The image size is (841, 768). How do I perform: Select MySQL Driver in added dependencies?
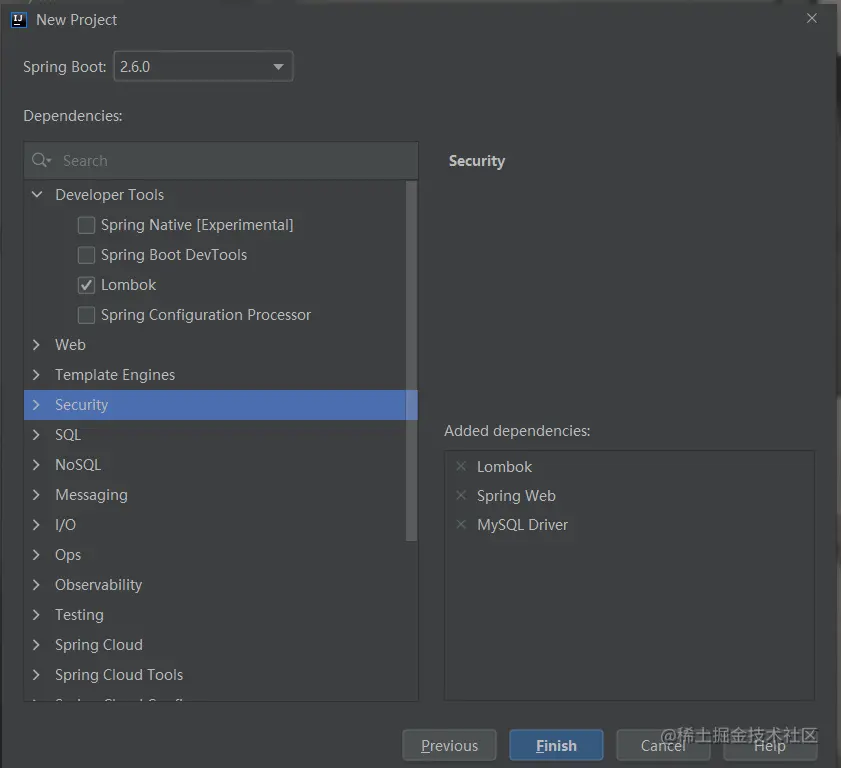(x=522, y=525)
